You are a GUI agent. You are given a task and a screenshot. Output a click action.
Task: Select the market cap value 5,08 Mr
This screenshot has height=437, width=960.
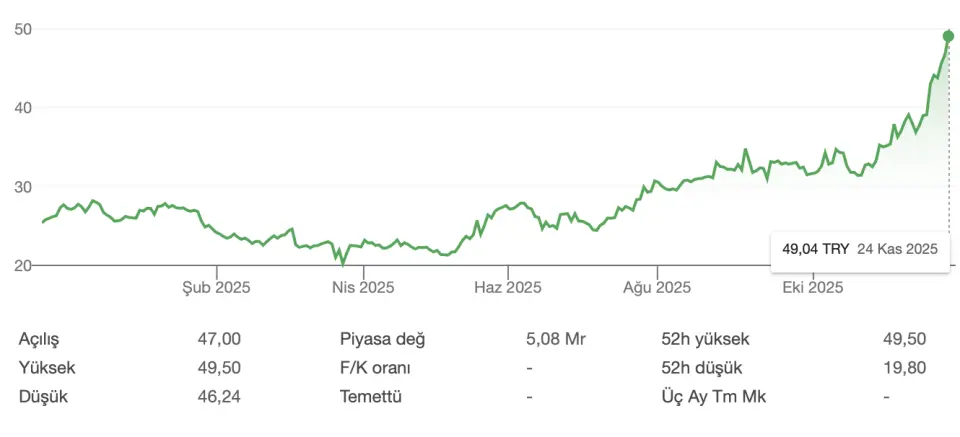[x=555, y=339]
